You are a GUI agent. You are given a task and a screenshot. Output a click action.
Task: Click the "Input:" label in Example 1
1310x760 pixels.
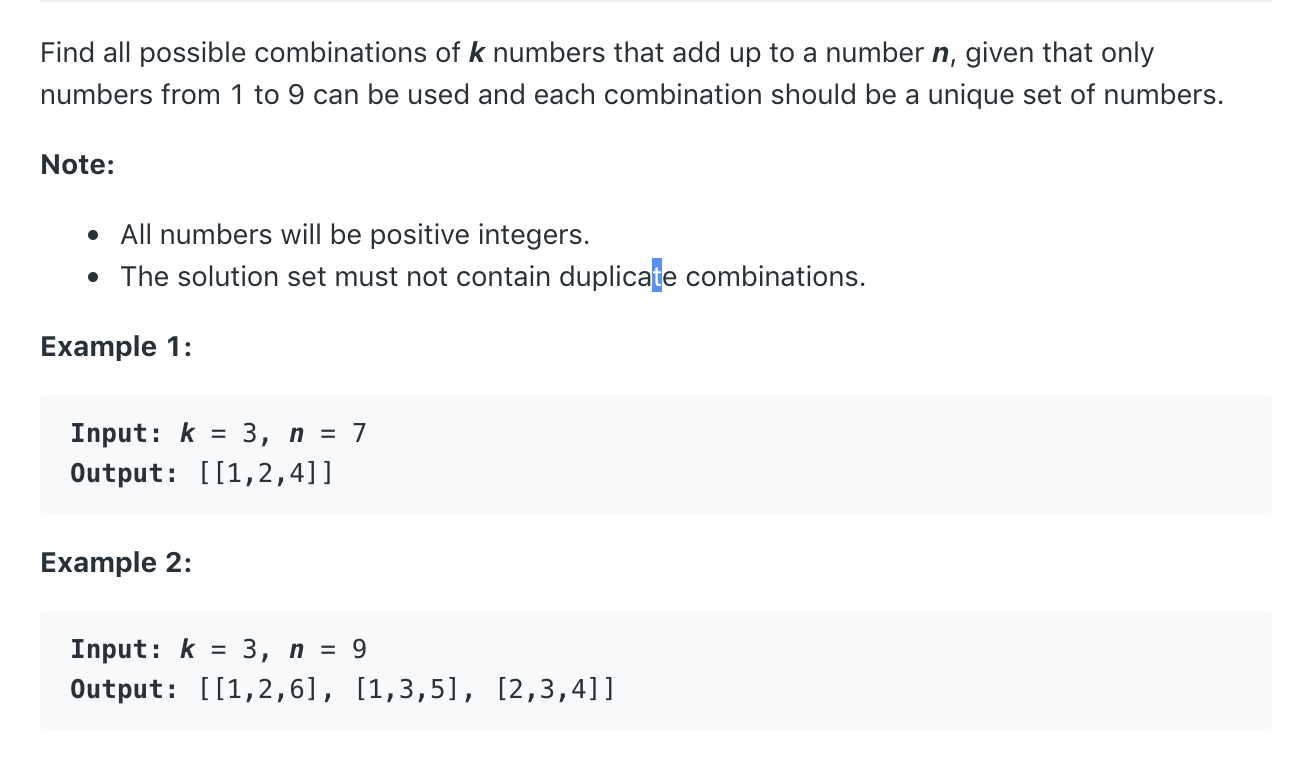pos(116,433)
